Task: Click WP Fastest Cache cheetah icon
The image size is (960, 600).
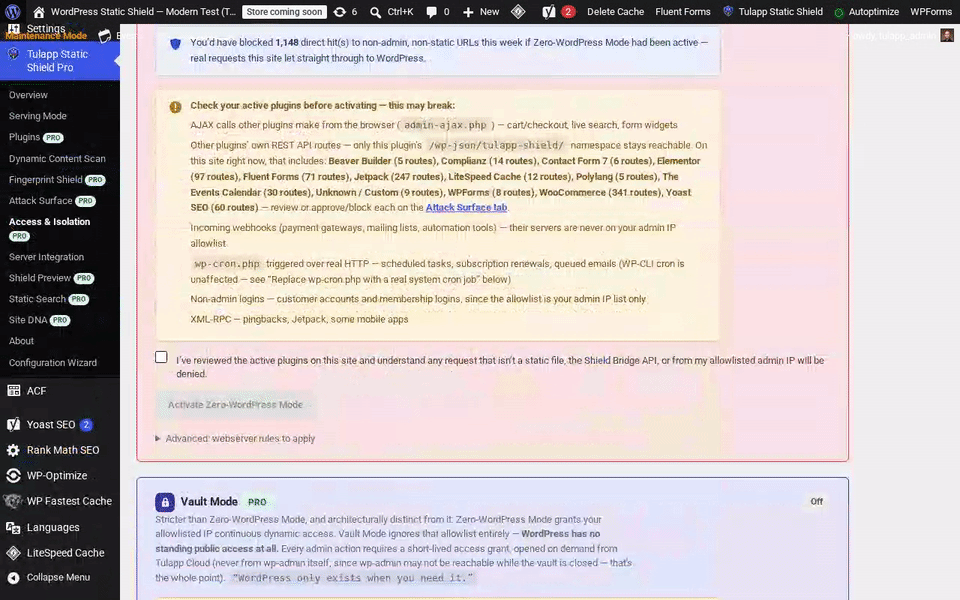Action: point(13,501)
